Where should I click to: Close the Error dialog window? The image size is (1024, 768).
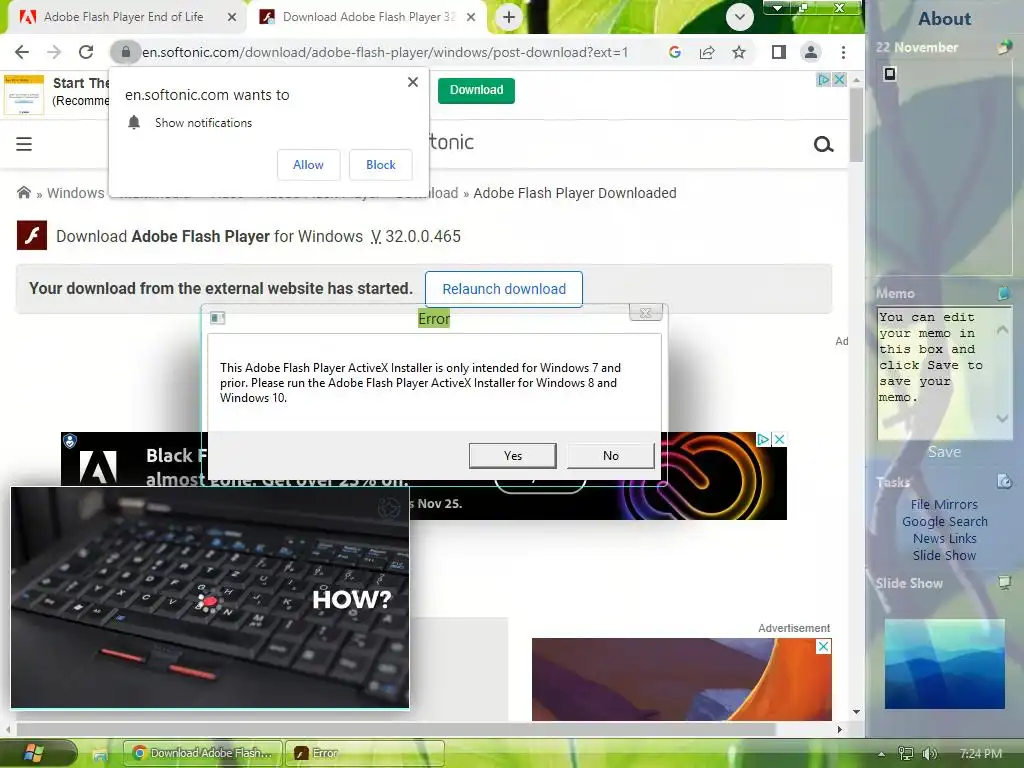tap(645, 313)
